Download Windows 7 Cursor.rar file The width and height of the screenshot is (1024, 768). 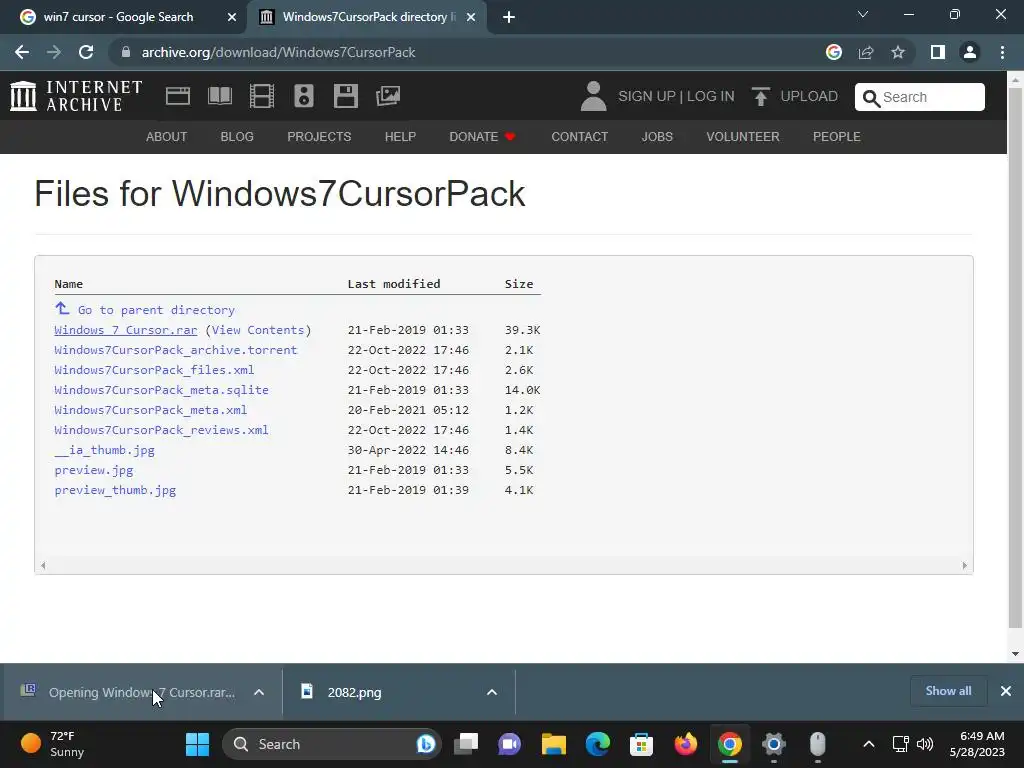pos(125,330)
